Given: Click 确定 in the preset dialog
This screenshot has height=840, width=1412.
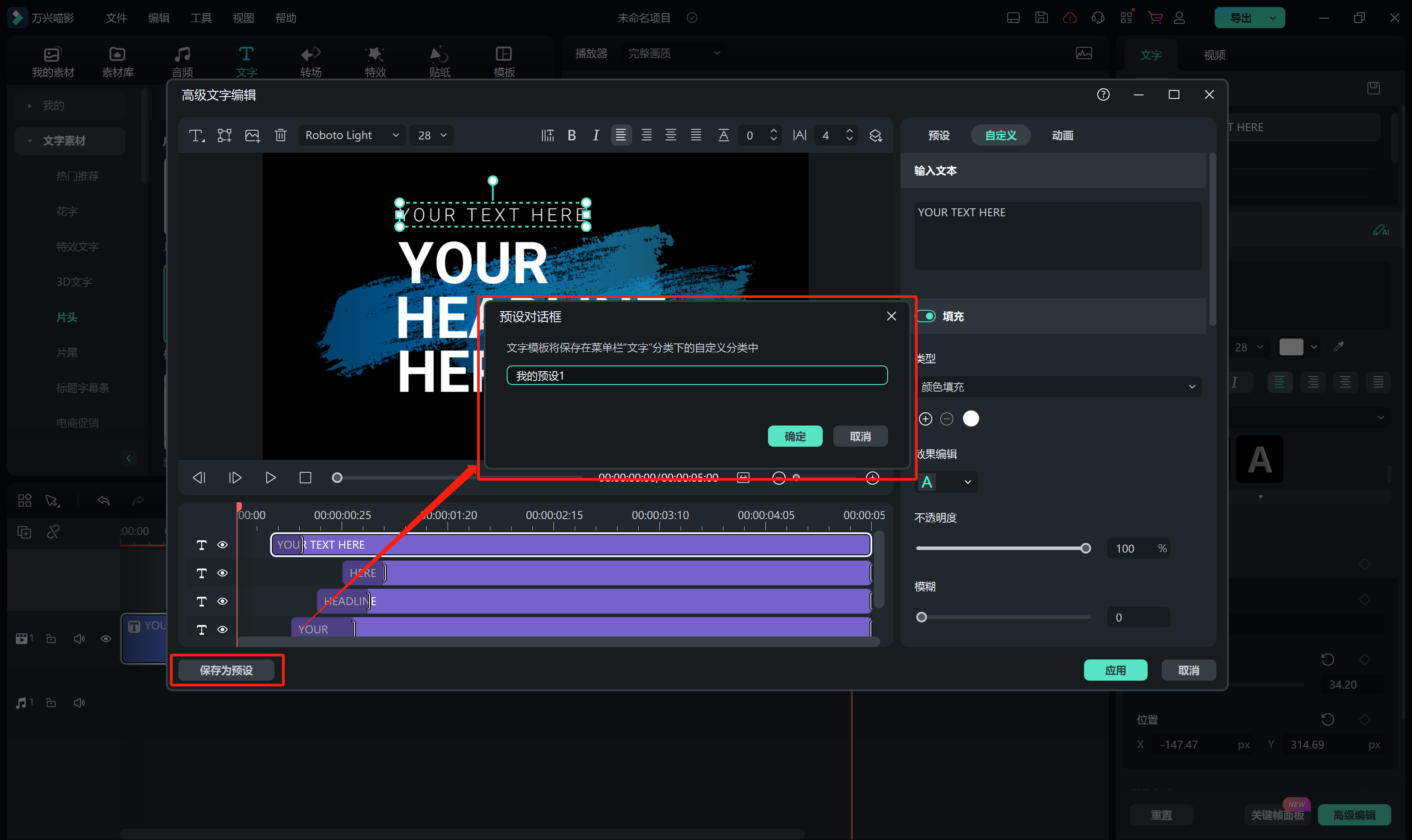Looking at the screenshot, I should point(794,437).
